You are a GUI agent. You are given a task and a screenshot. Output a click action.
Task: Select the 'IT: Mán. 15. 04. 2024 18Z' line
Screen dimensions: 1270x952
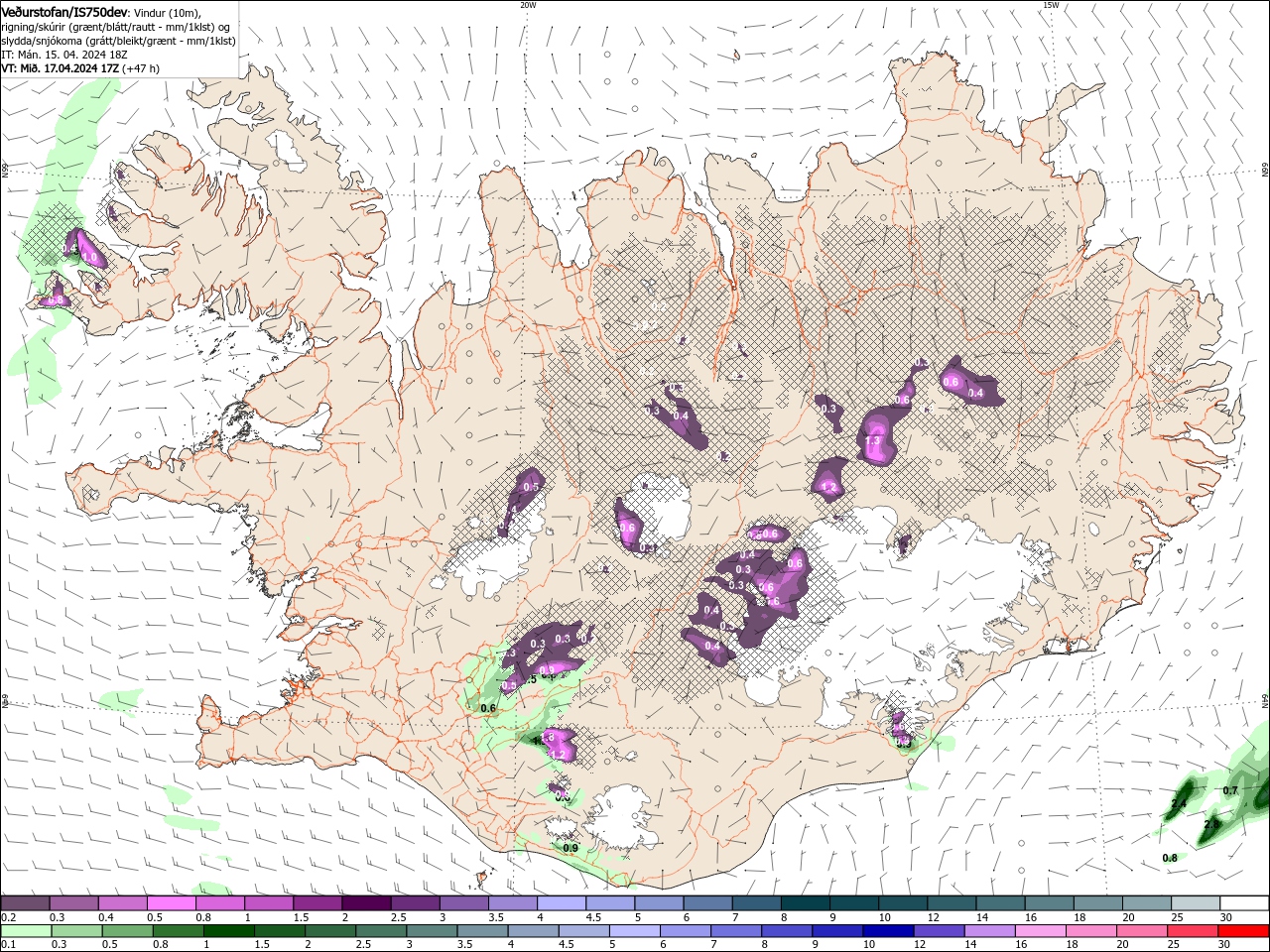63,54
